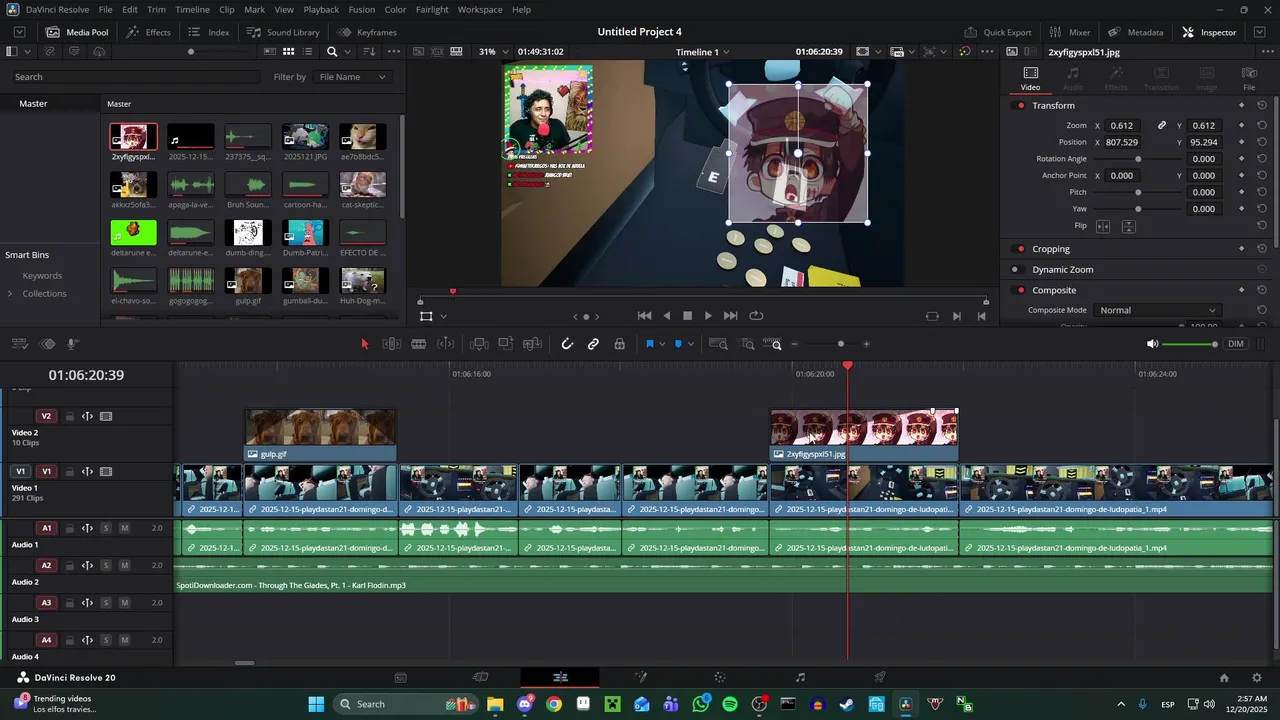The width and height of the screenshot is (1280, 720).
Task: Click the Position X value field
Action: click(1123, 142)
